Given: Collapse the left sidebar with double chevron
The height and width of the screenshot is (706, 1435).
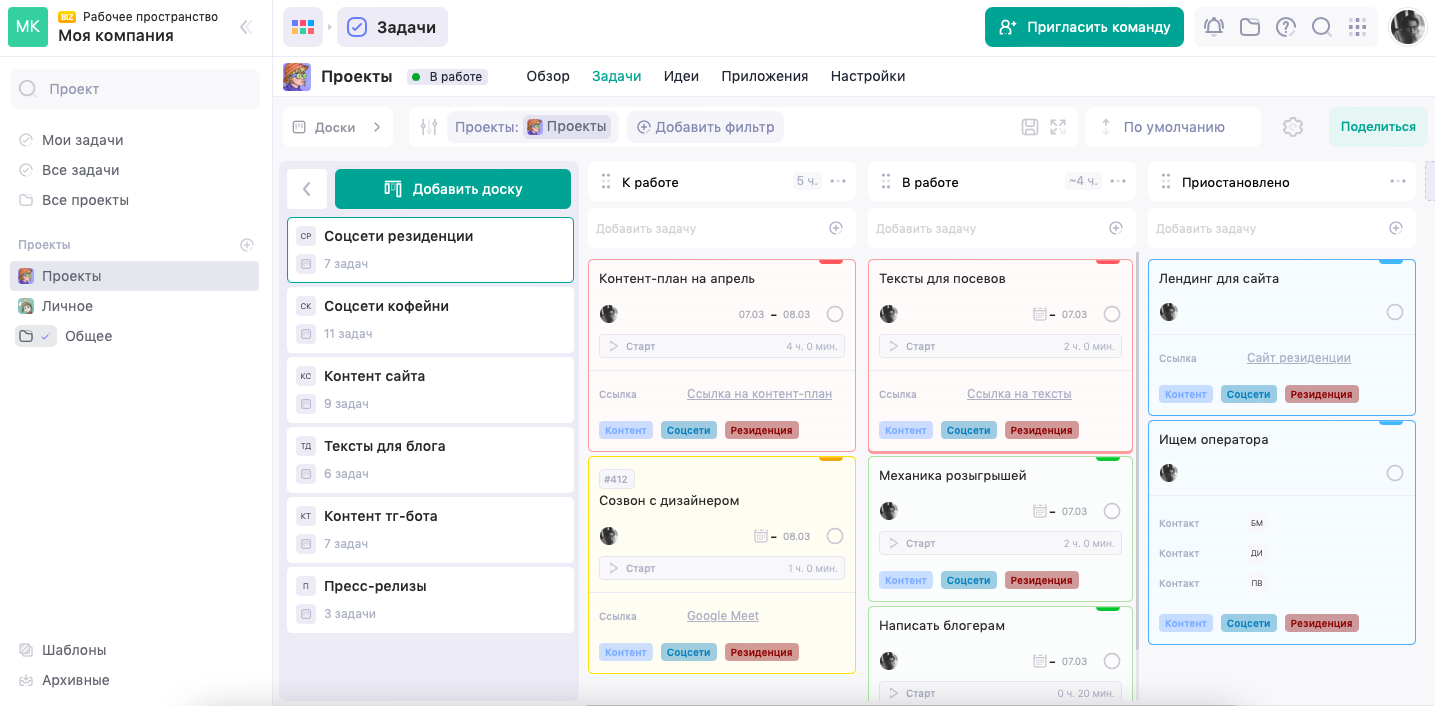Looking at the screenshot, I should coord(245,27).
